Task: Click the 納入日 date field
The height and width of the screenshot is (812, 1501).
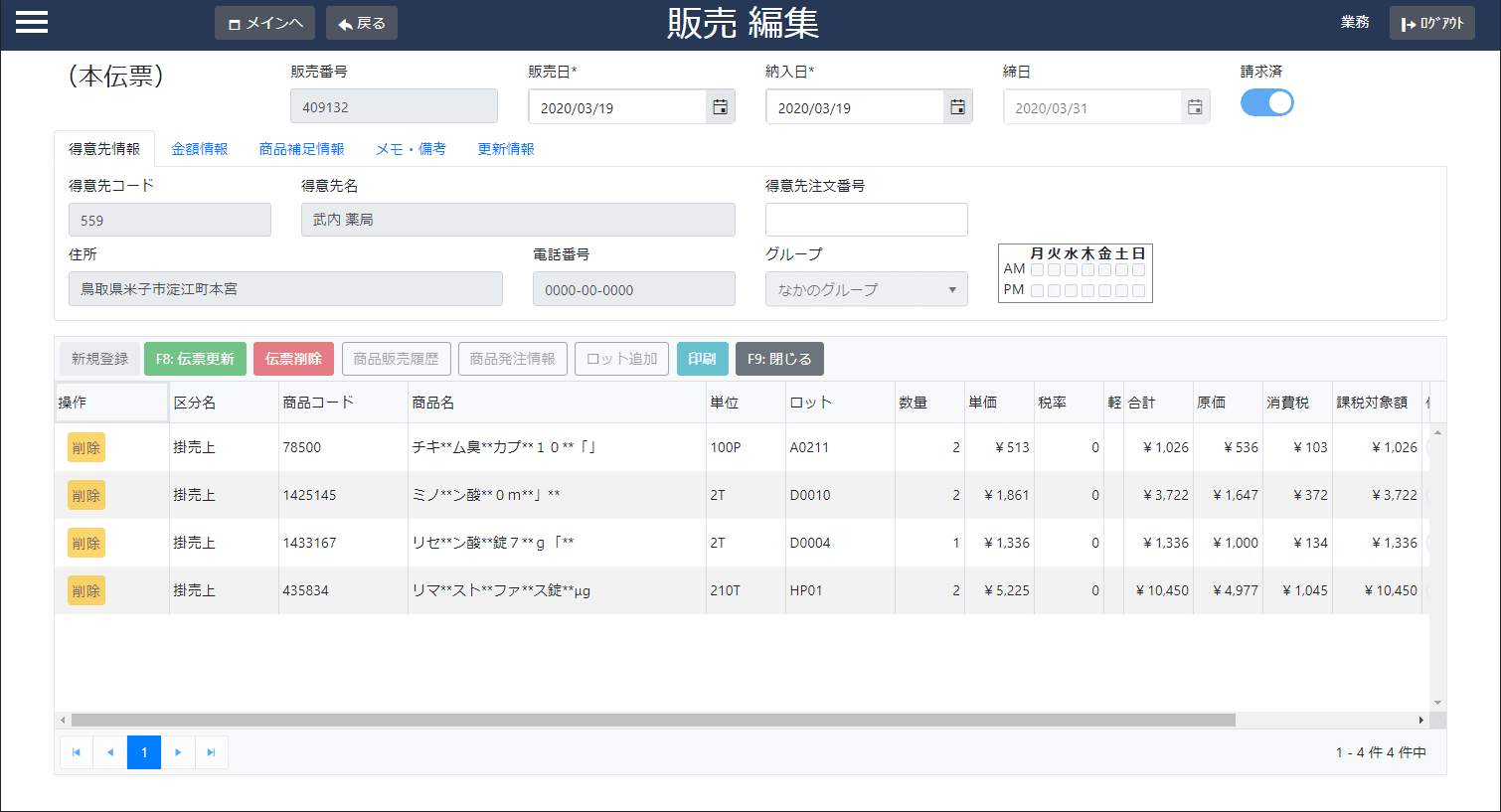Action: click(x=855, y=107)
